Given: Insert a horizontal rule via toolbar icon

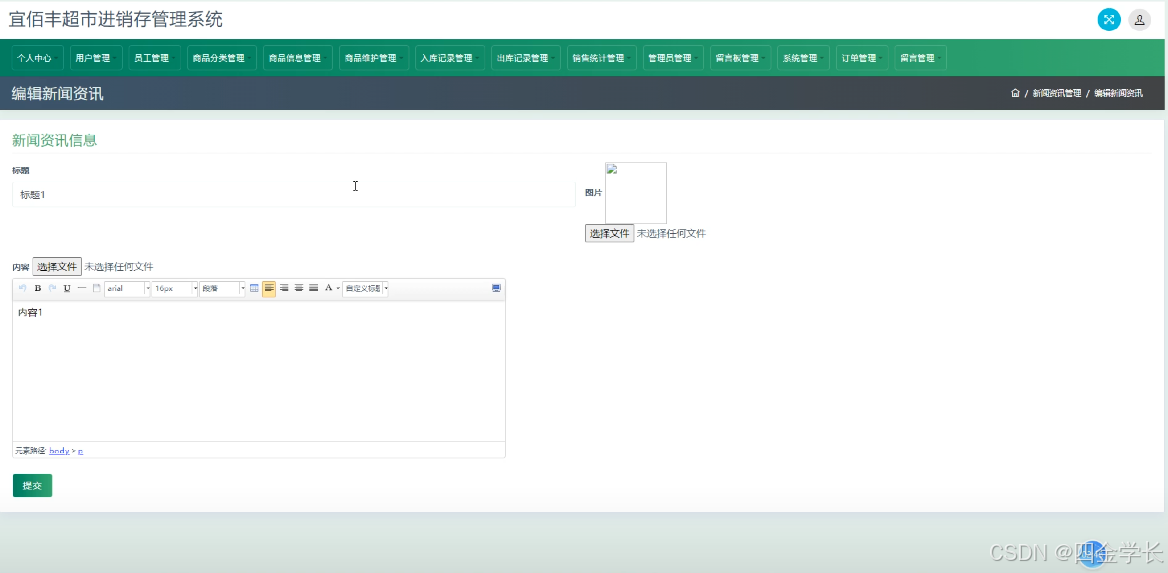Looking at the screenshot, I should [x=82, y=288].
